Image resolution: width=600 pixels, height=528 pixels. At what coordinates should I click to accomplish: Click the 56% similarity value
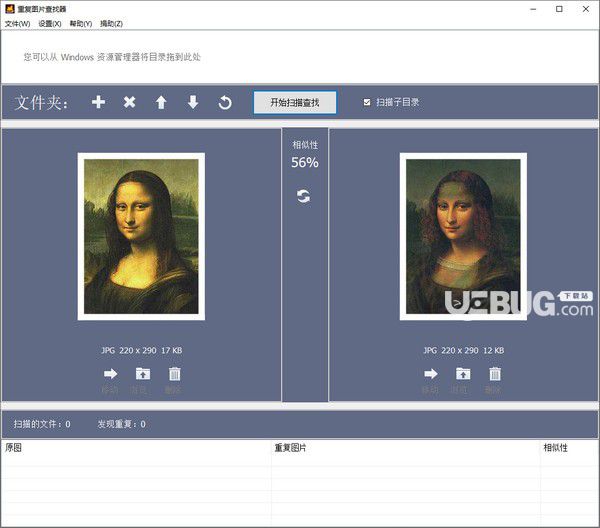tap(305, 162)
